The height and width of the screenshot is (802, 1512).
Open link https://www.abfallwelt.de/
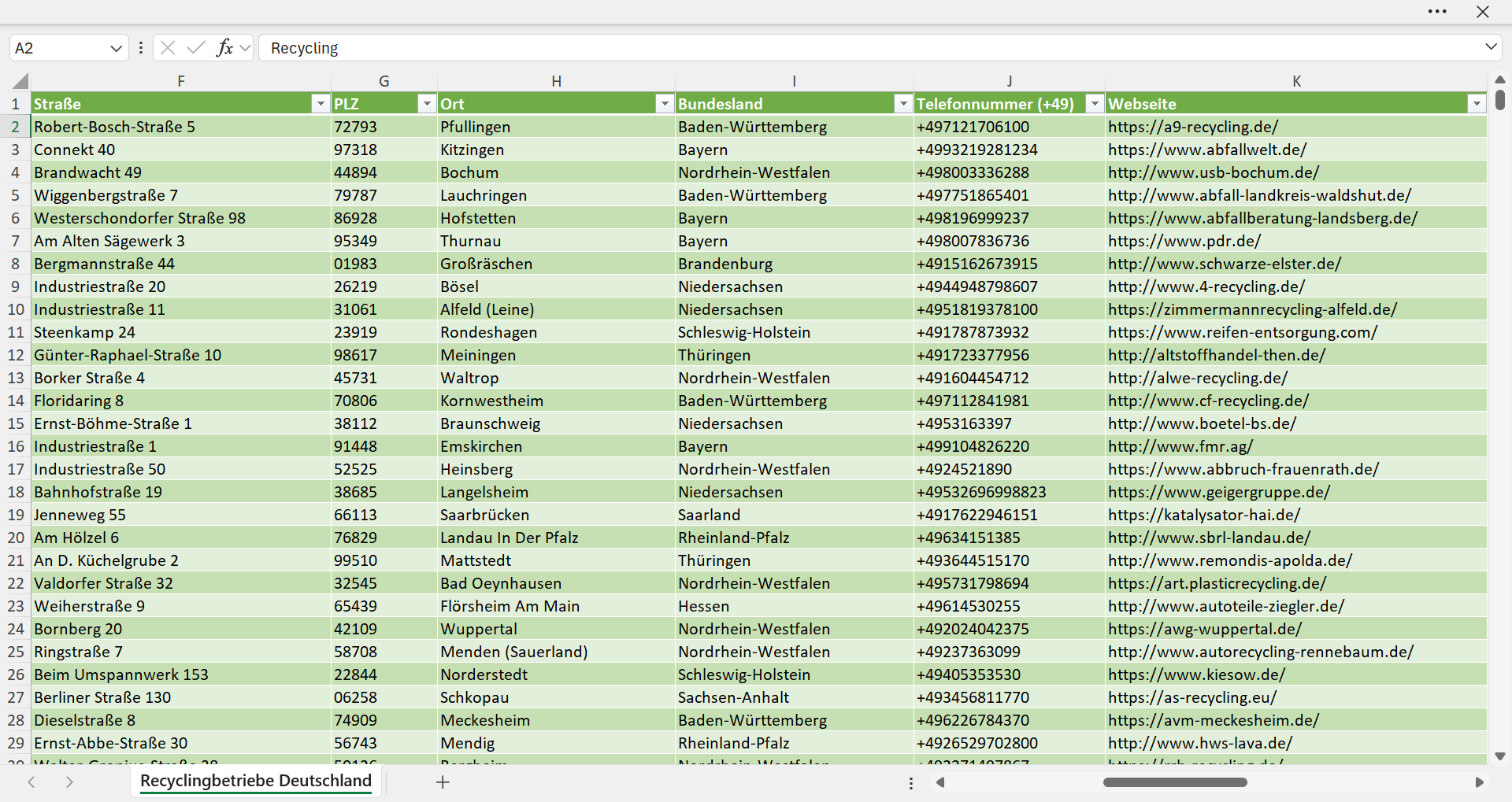[1207, 150]
